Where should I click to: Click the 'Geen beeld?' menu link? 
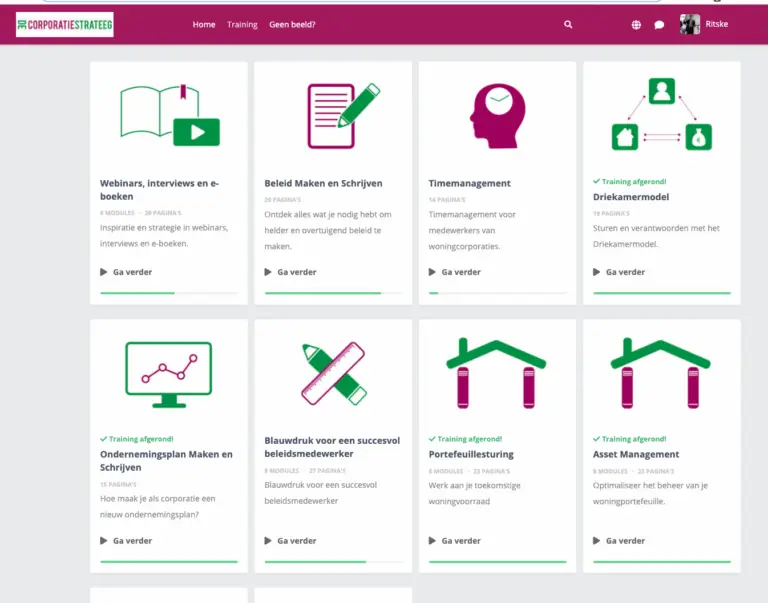[292, 25]
